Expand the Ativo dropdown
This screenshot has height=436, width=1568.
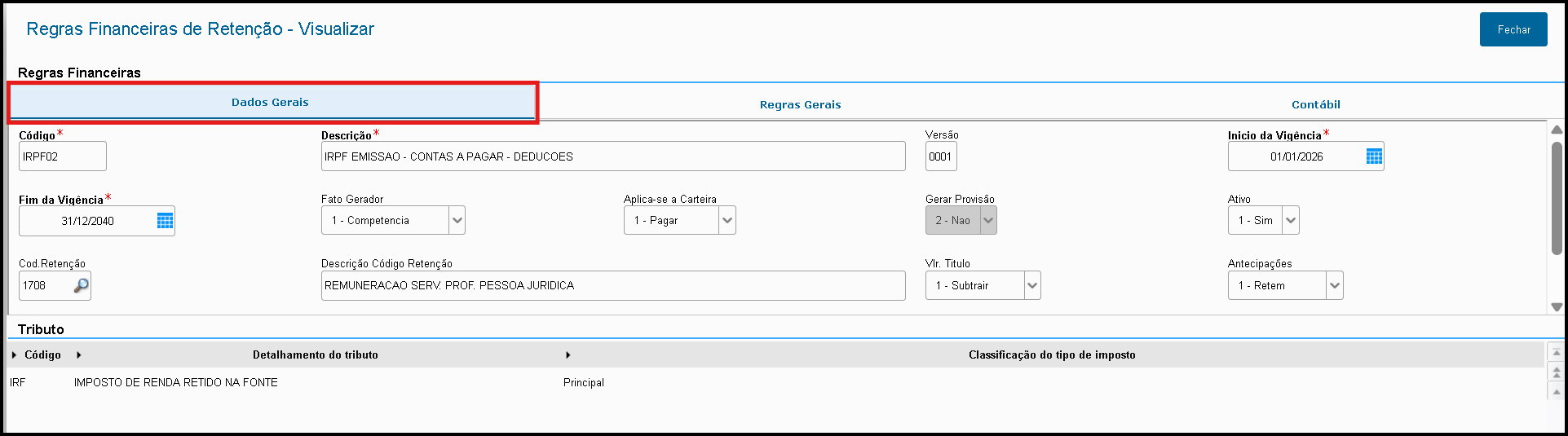[1290, 220]
